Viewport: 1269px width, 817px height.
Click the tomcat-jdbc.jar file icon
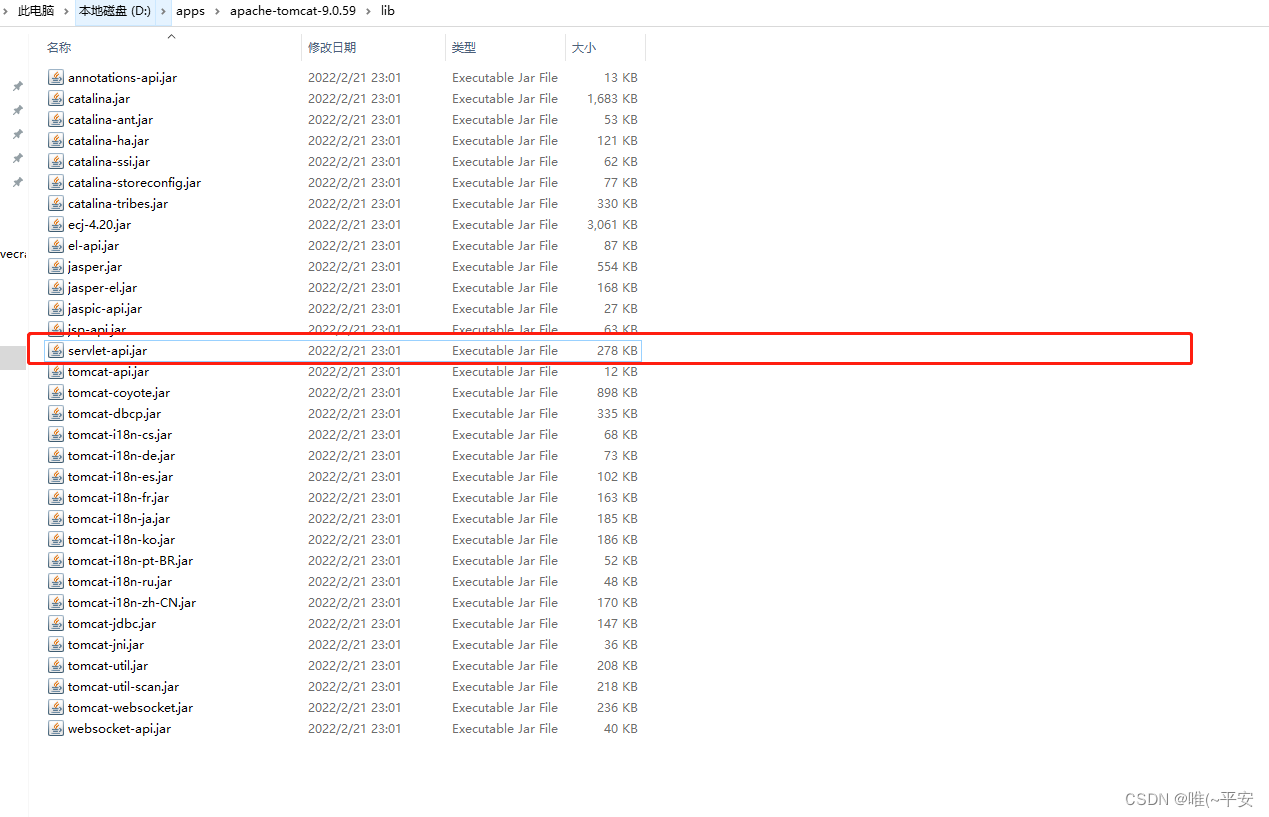click(56, 624)
